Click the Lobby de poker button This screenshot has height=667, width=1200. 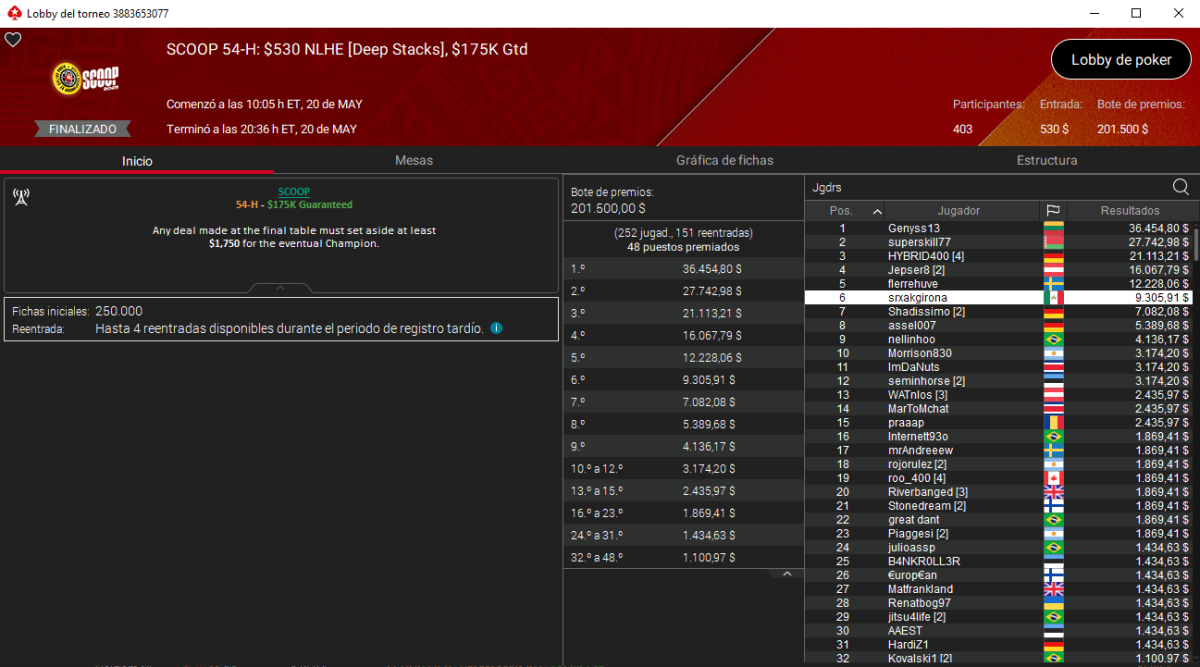1121,60
